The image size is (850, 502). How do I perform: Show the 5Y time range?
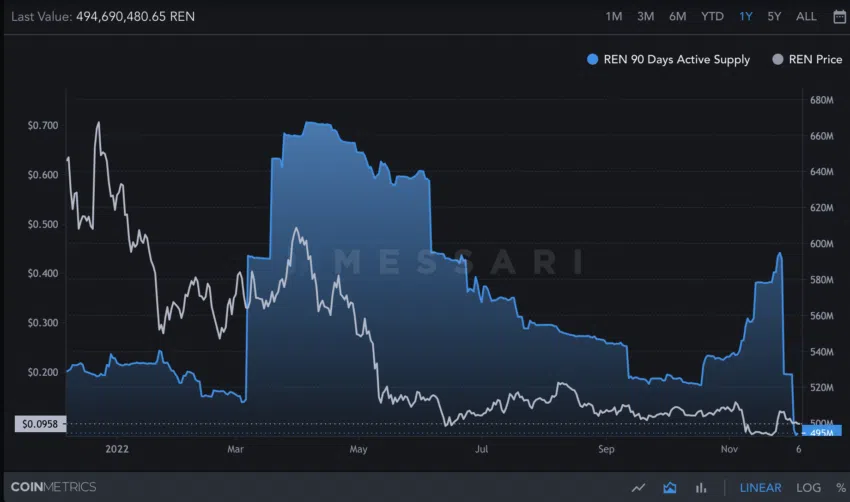coord(774,17)
